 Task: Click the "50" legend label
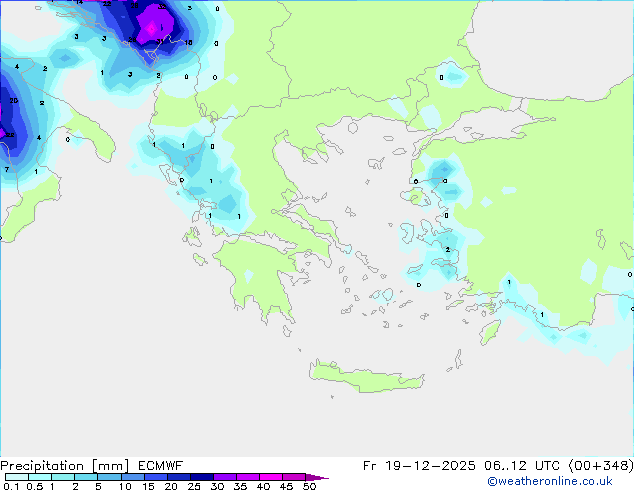pos(309,486)
